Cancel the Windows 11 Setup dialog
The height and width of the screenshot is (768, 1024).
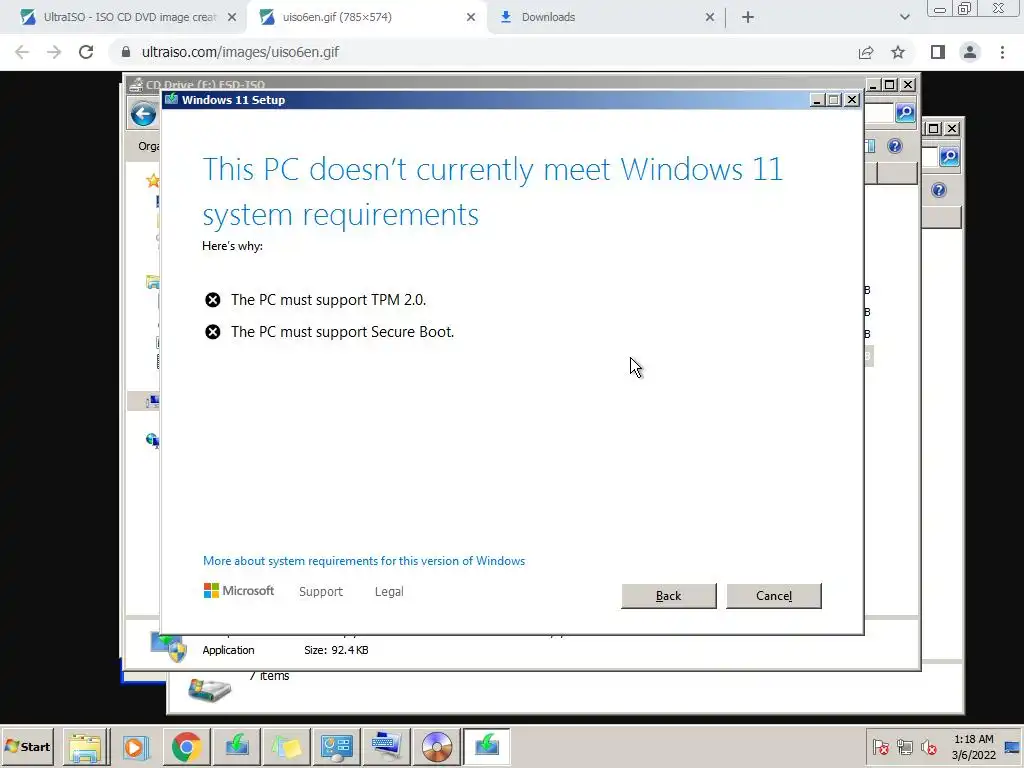click(774, 596)
